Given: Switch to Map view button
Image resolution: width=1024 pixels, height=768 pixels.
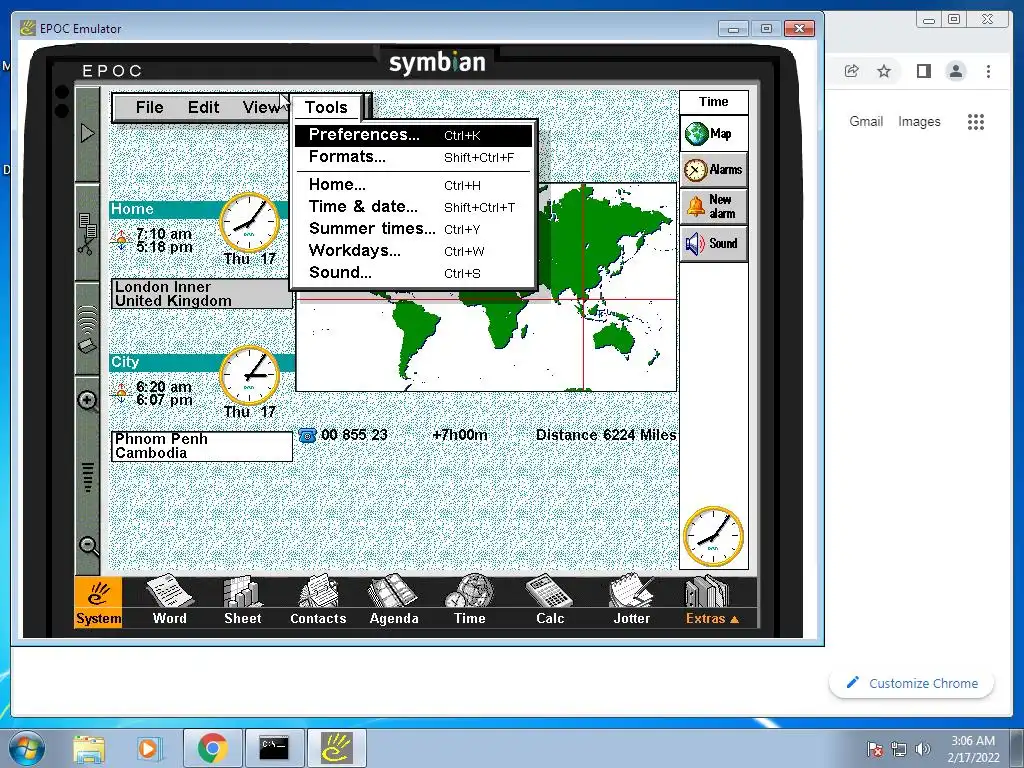Looking at the screenshot, I should point(713,134).
